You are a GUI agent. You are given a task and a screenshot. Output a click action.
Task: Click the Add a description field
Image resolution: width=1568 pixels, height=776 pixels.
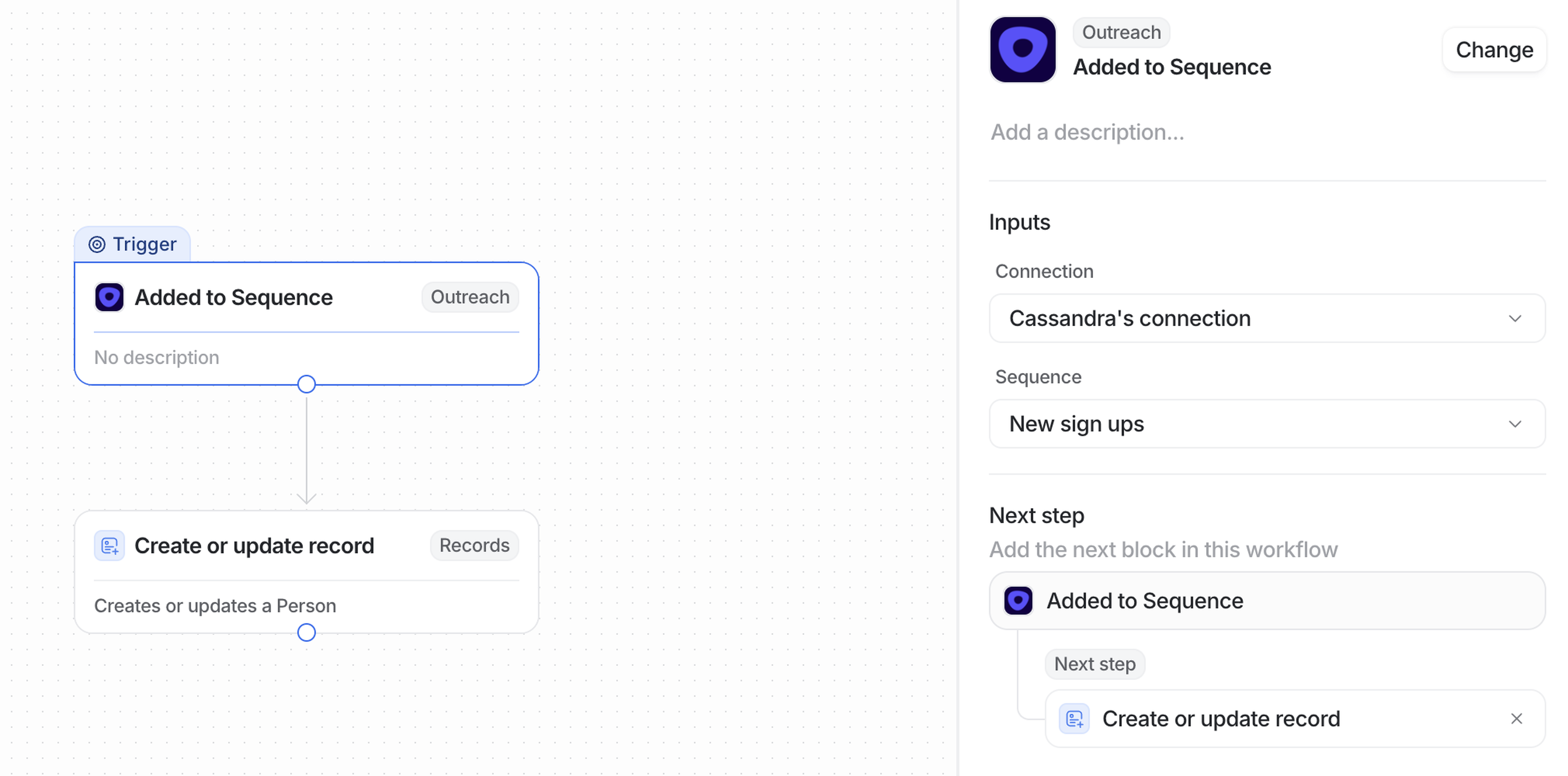coord(1156,132)
